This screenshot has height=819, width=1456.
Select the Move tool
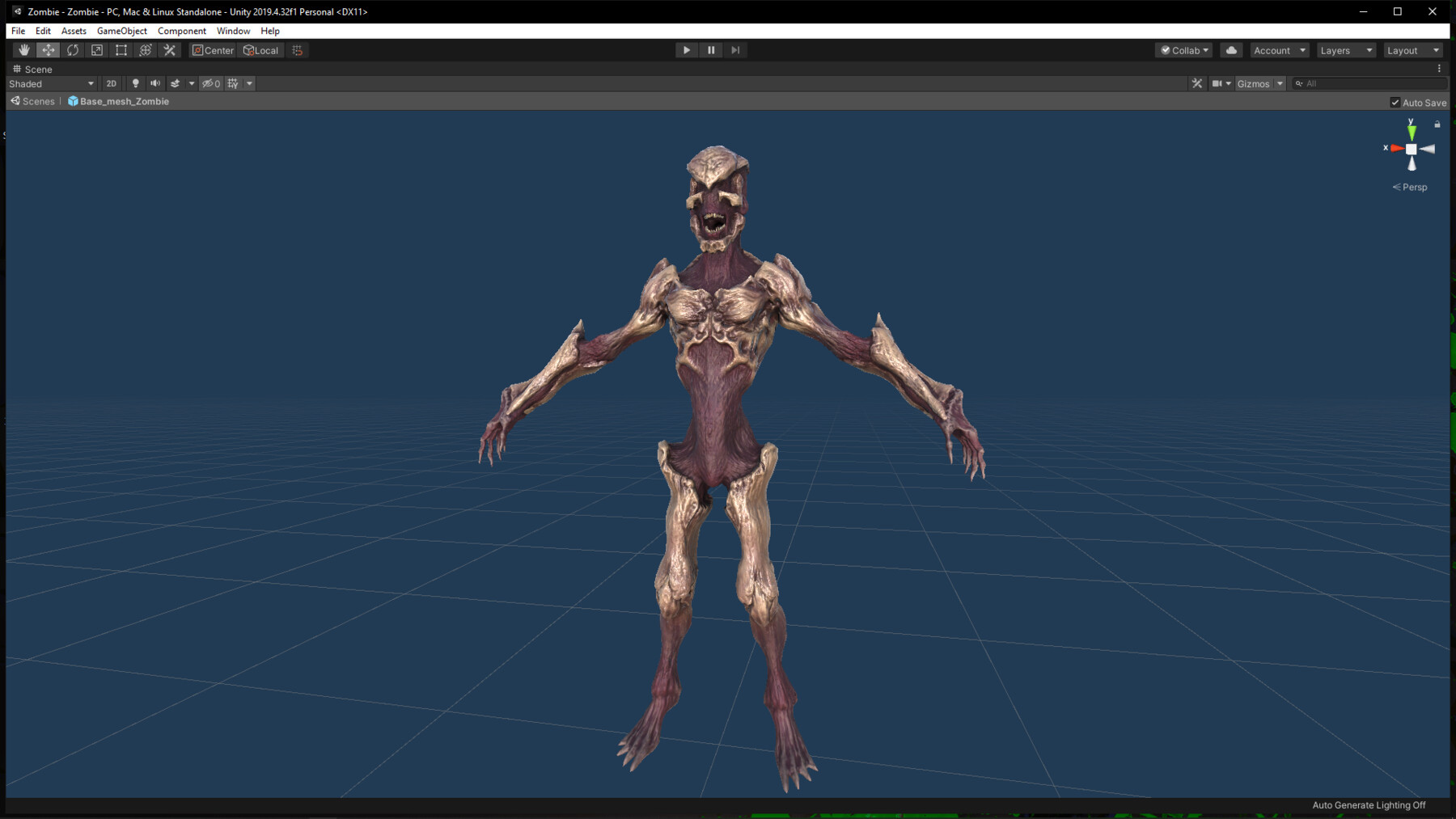[x=48, y=49]
